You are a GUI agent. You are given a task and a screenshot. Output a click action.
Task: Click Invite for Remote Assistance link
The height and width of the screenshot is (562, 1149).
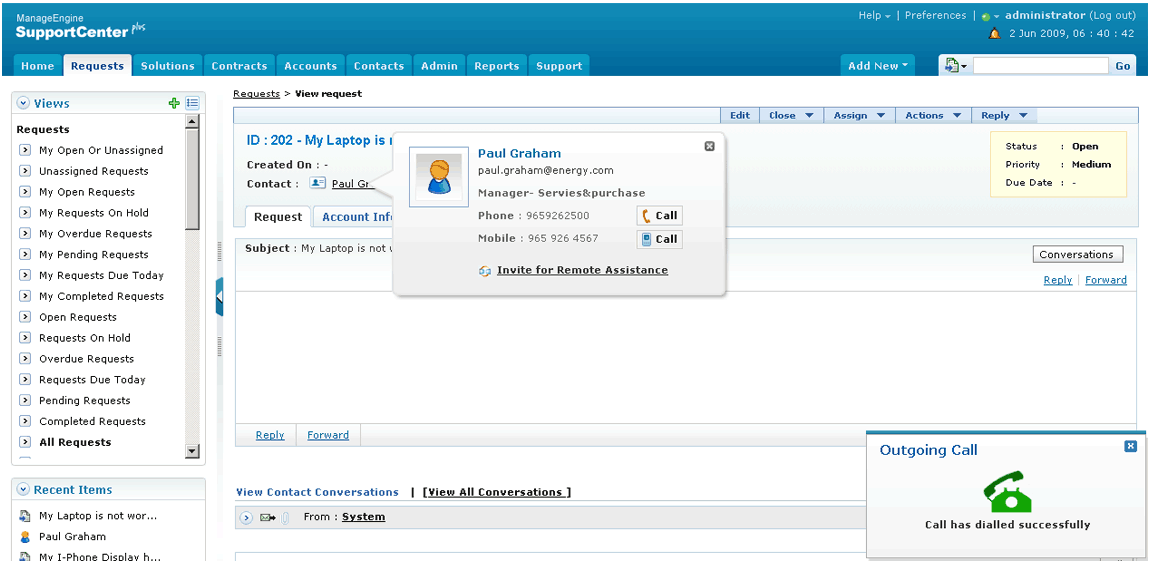coord(582,270)
